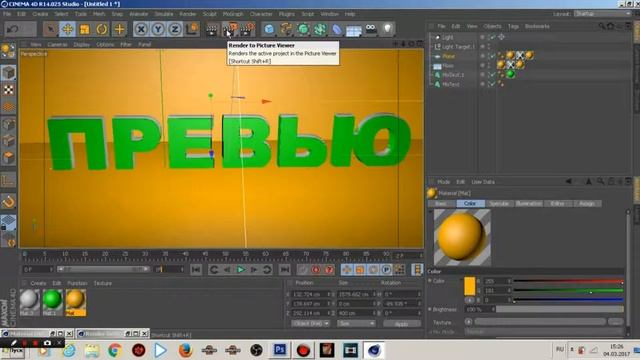This screenshot has width=640, height=360.
Task: Adjust the red color slider
Action: pyautogui.click(x=568, y=281)
